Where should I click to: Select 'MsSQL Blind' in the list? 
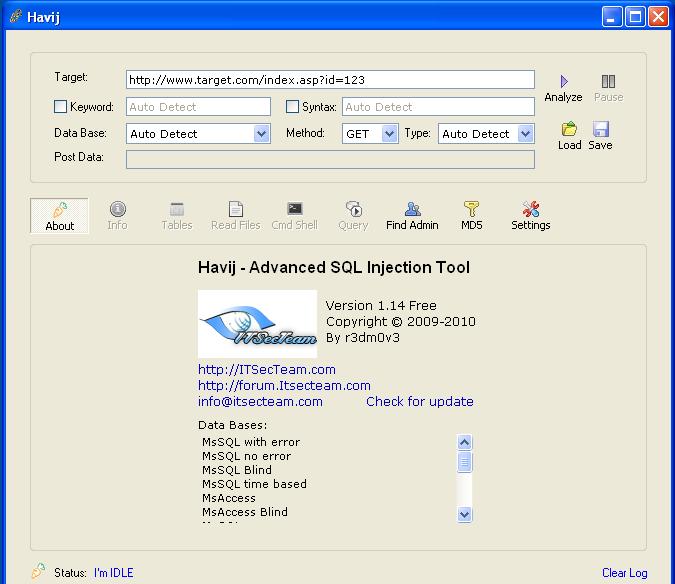click(x=237, y=470)
